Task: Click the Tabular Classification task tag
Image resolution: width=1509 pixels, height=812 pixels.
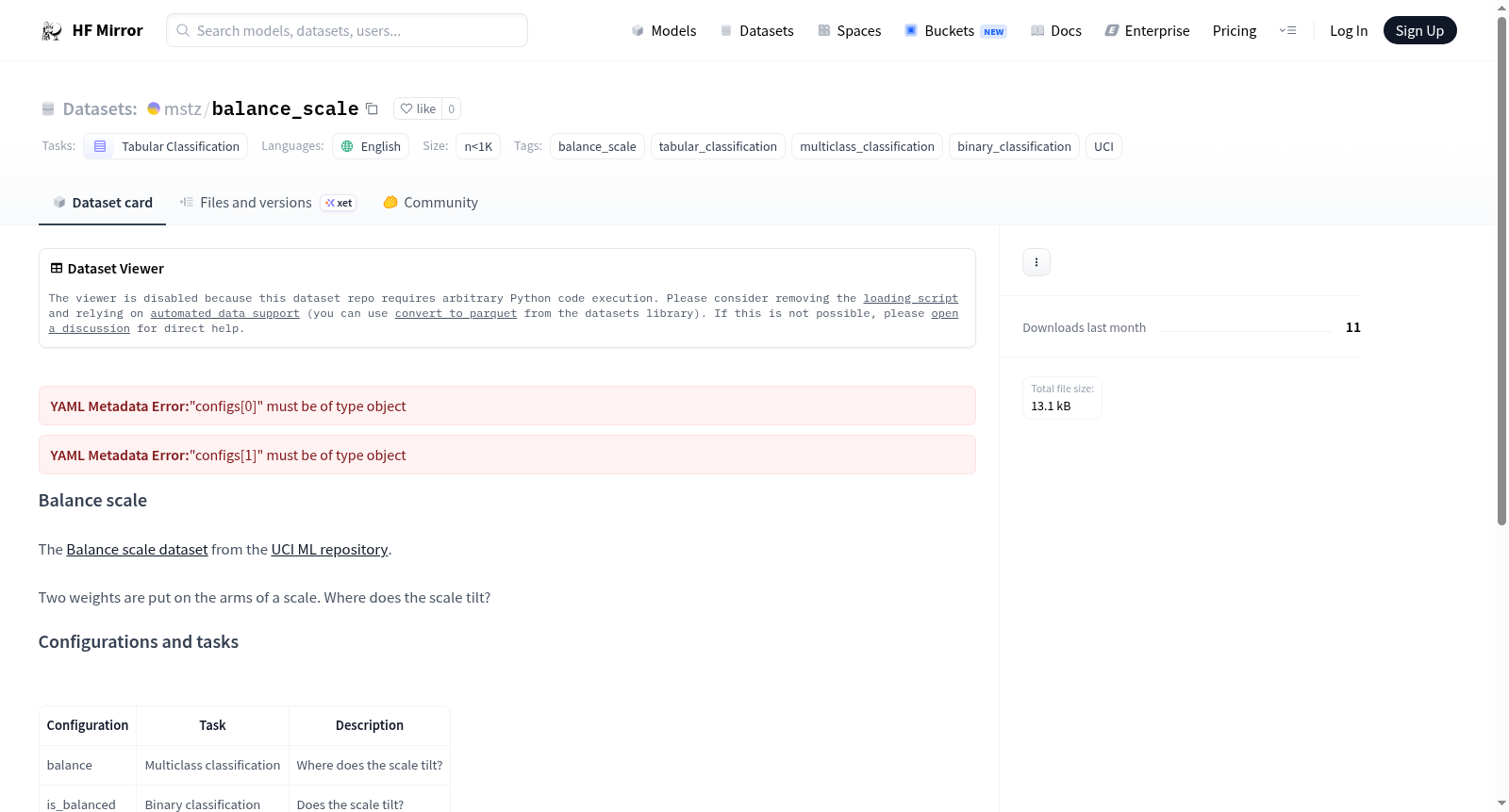Action: 166,146
